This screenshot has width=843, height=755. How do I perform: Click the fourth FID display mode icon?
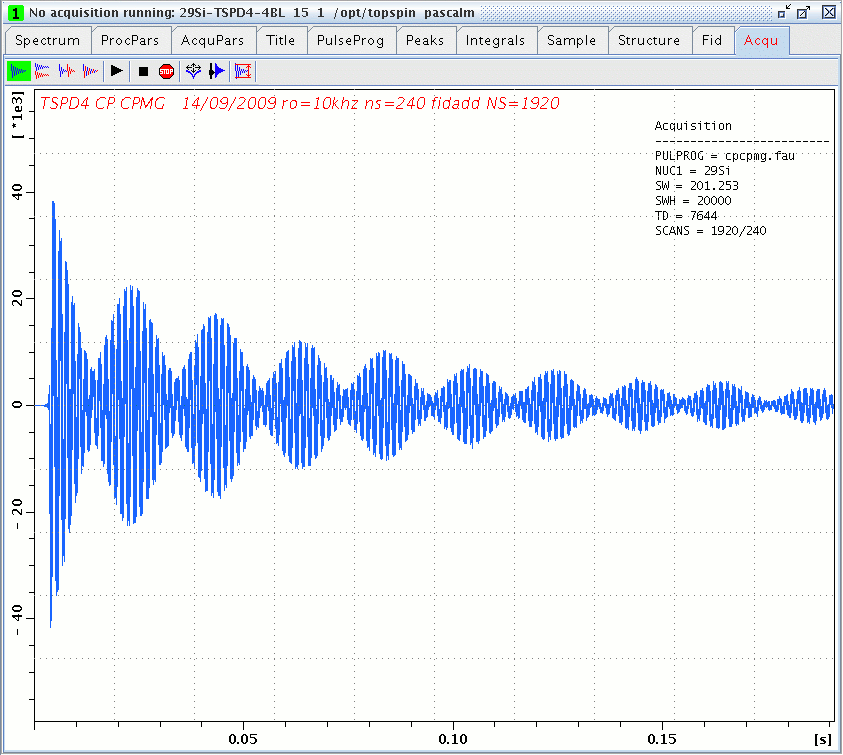(x=91, y=71)
